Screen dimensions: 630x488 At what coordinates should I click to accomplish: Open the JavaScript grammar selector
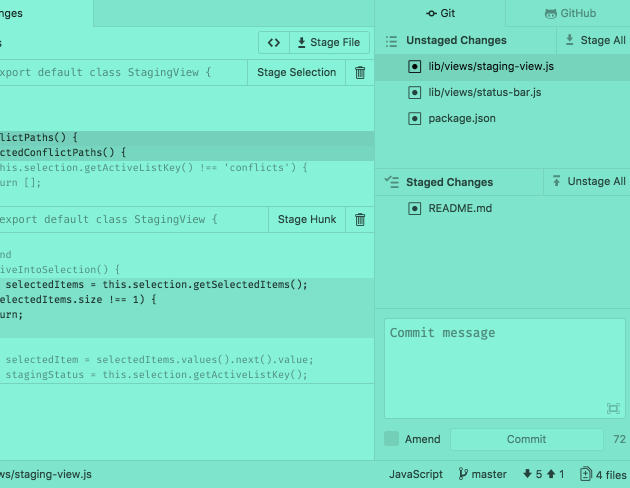[x=415, y=474]
